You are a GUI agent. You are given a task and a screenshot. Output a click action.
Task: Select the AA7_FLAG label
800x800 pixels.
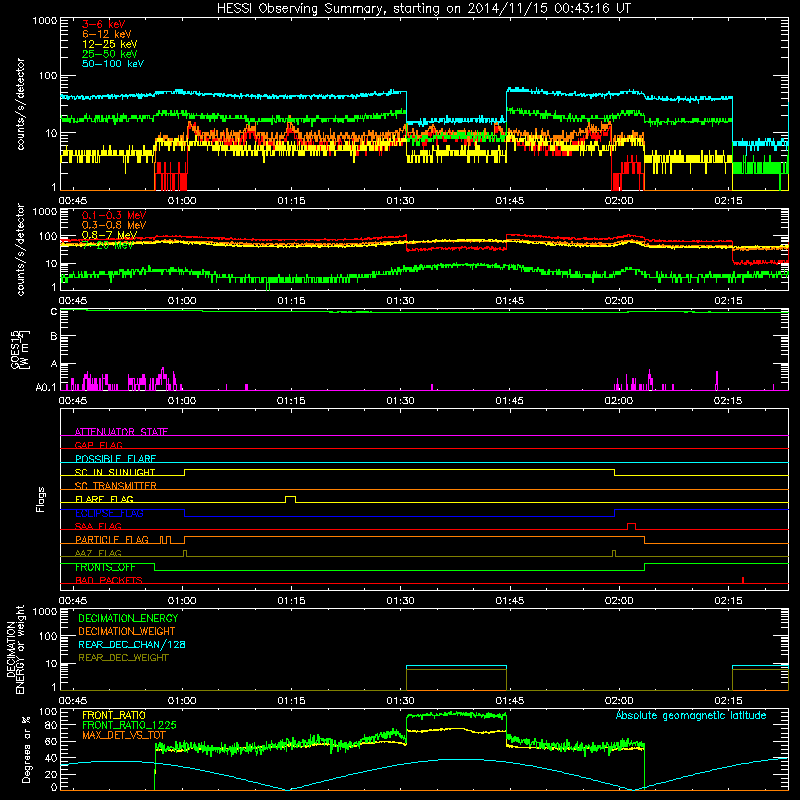pos(98,553)
